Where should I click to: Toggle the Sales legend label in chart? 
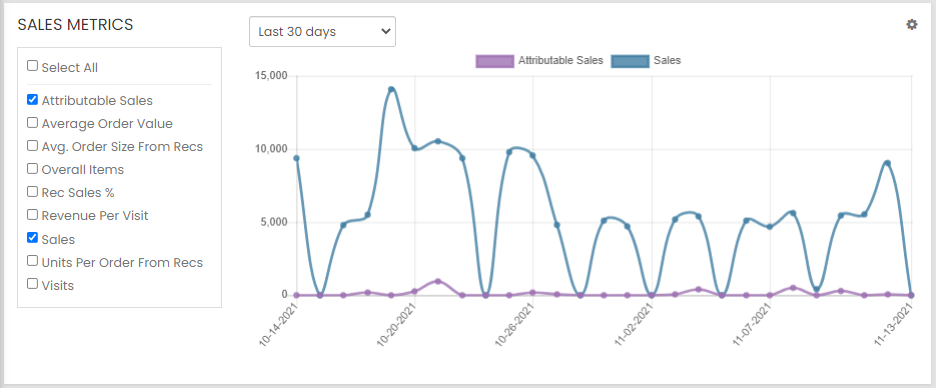(667, 60)
